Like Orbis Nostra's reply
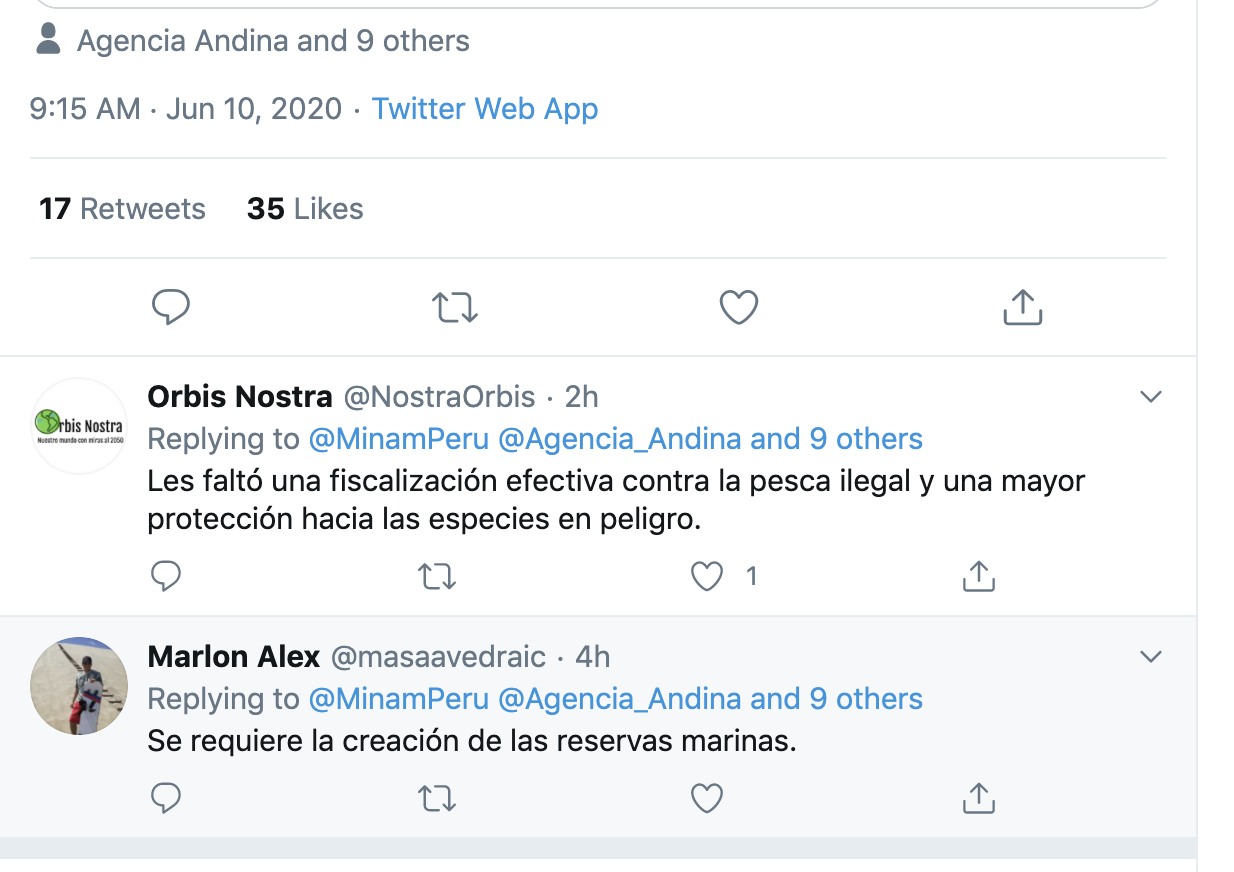Viewport: 1234px width, 872px height. 707,576
